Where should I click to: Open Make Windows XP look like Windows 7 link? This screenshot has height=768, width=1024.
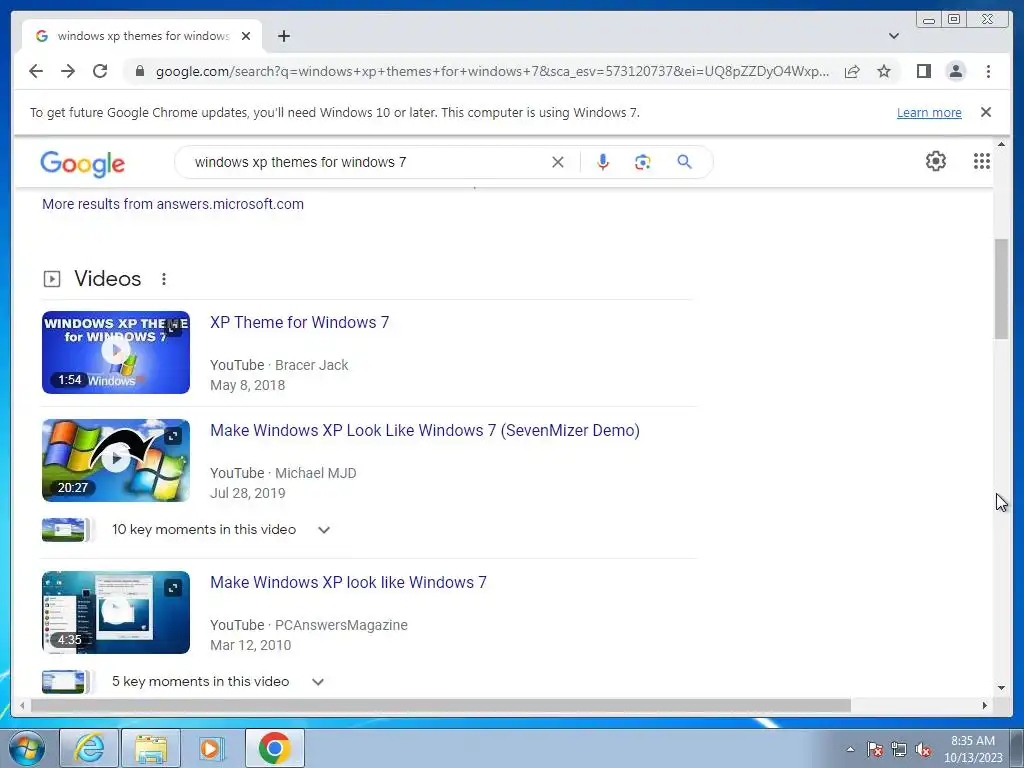(348, 582)
